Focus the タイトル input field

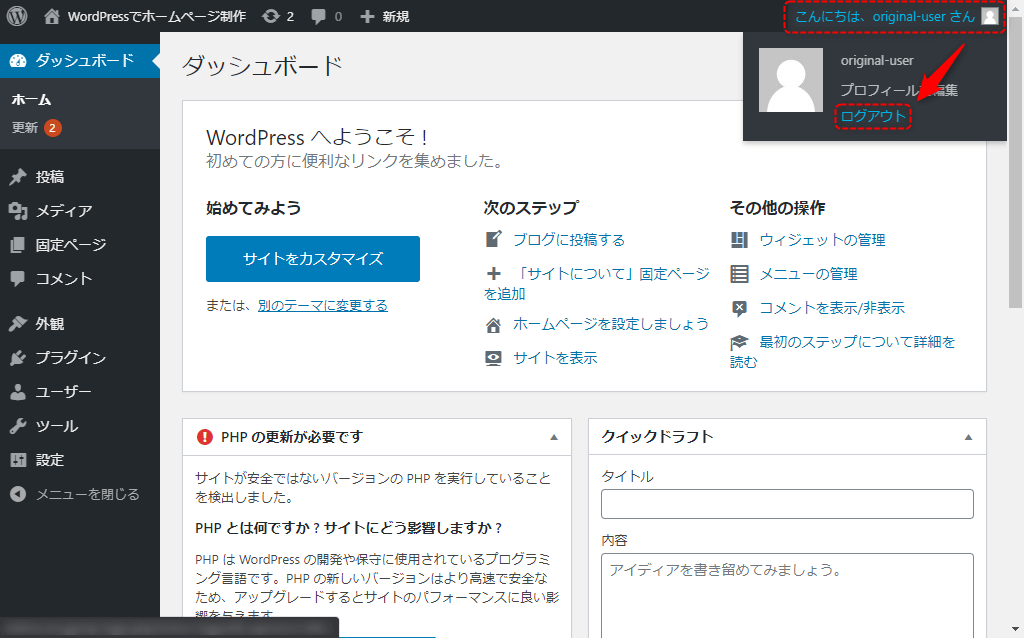click(787, 504)
